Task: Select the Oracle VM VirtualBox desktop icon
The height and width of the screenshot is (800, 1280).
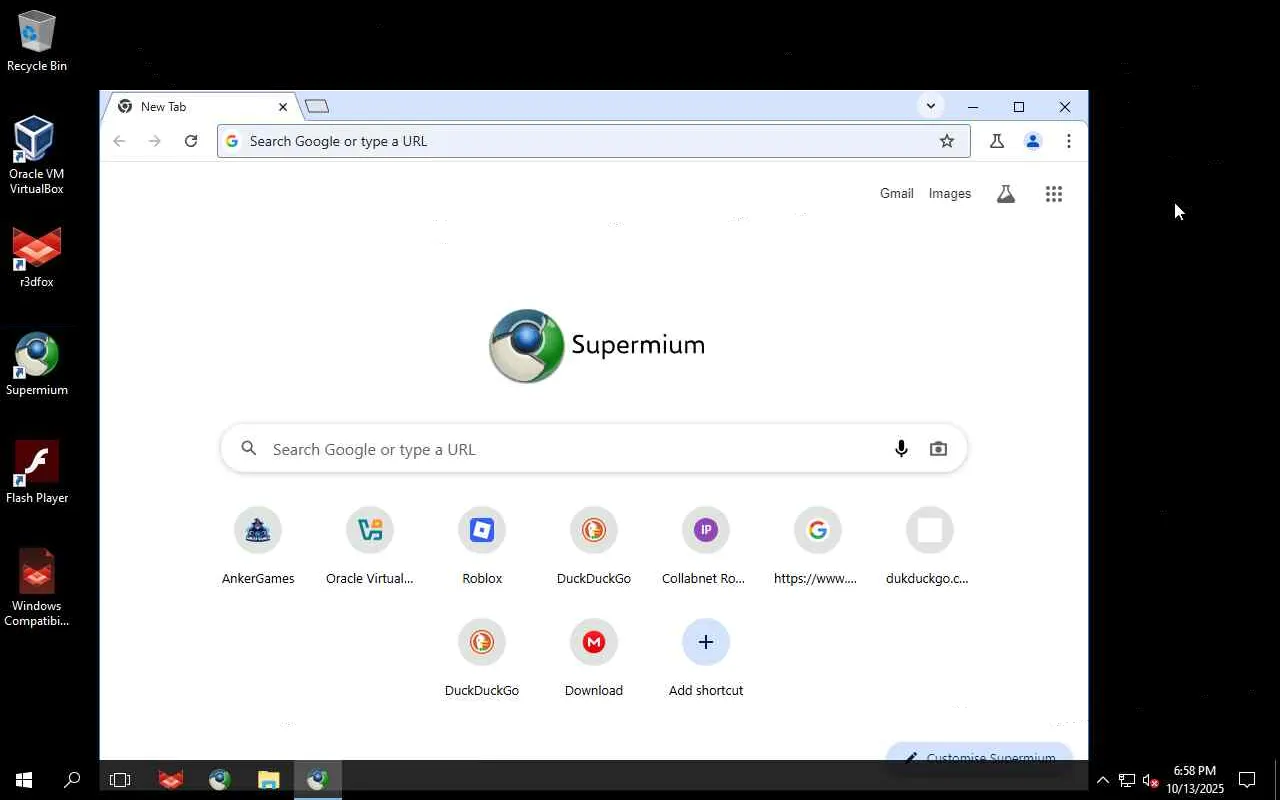Action: 37,156
